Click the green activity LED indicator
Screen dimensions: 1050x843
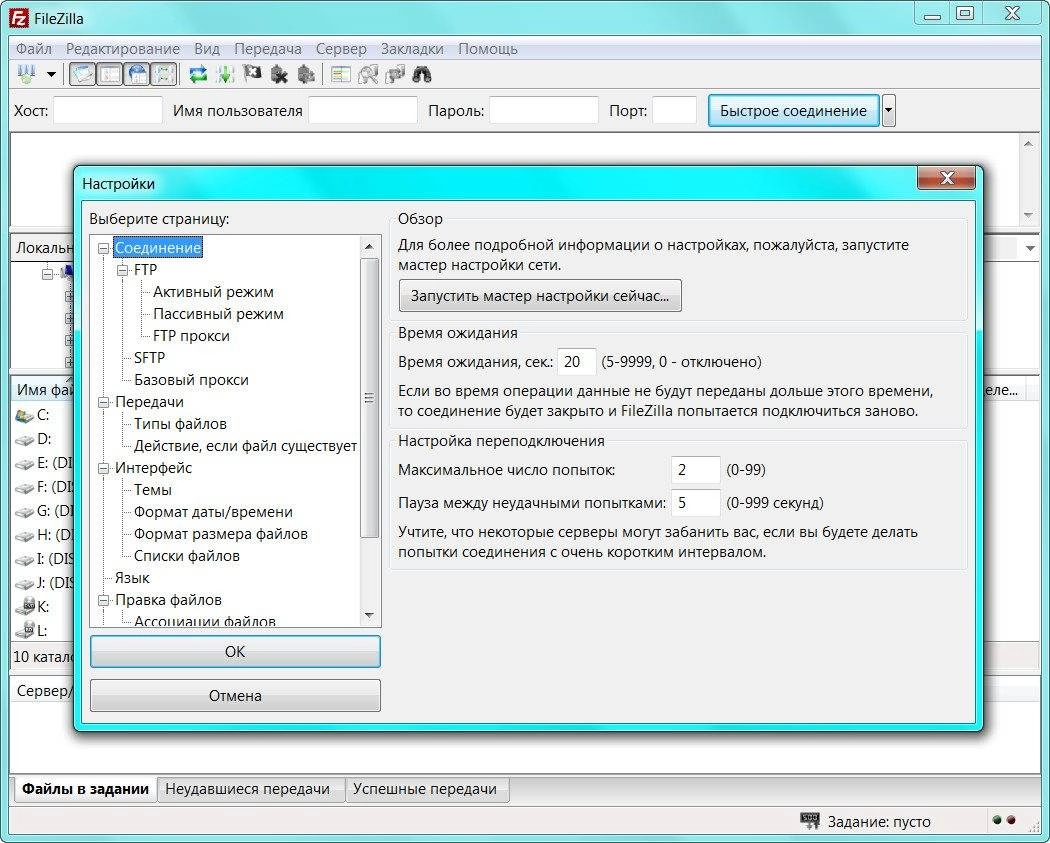click(x=996, y=820)
